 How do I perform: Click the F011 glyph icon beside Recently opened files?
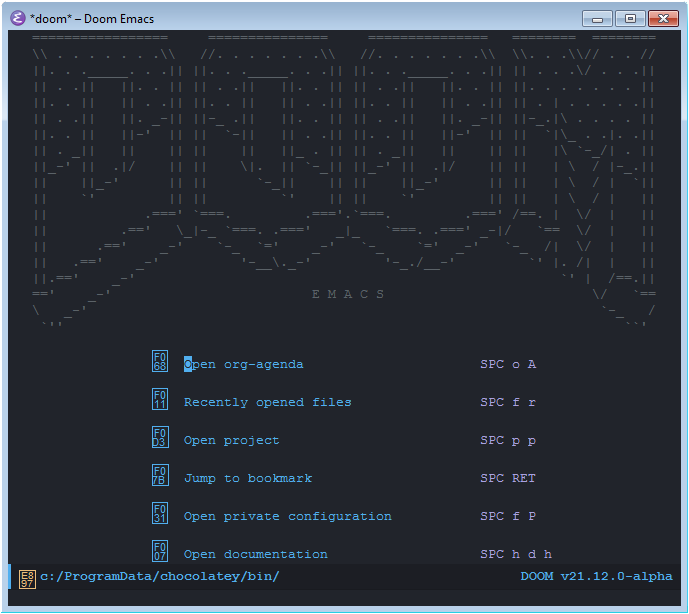point(160,399)
